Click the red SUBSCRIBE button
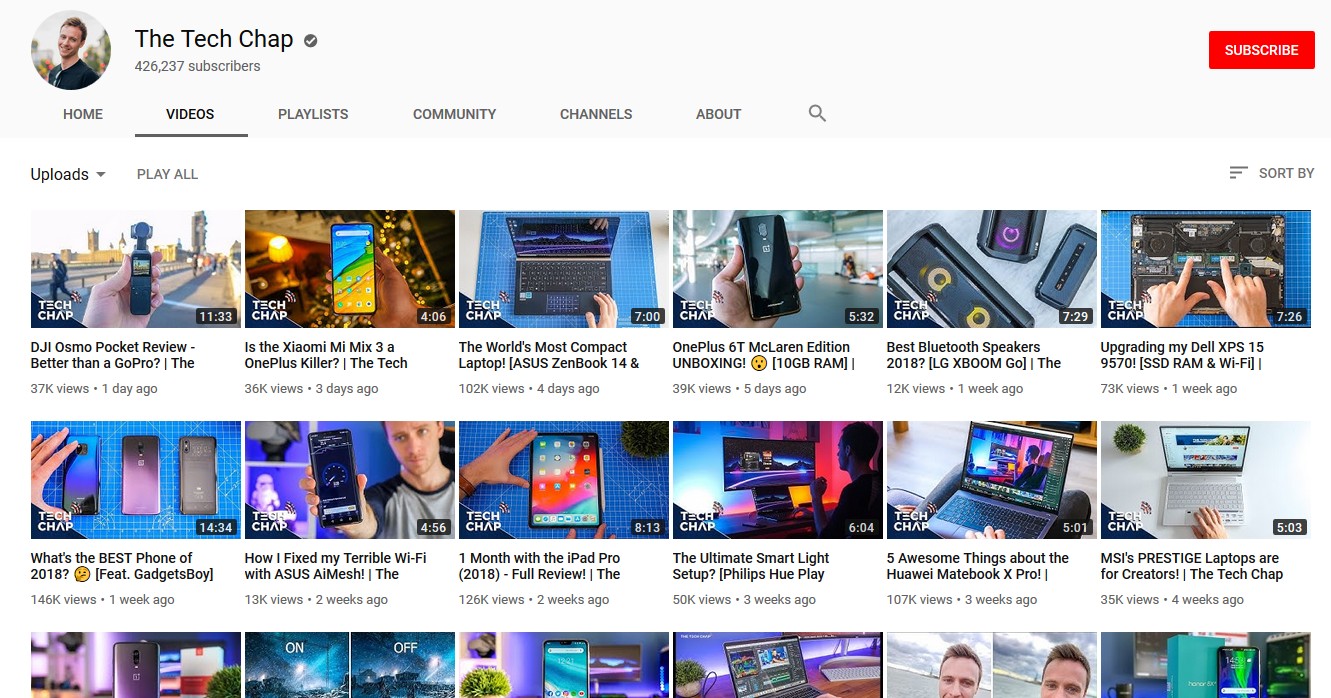 click(1261, 50)
